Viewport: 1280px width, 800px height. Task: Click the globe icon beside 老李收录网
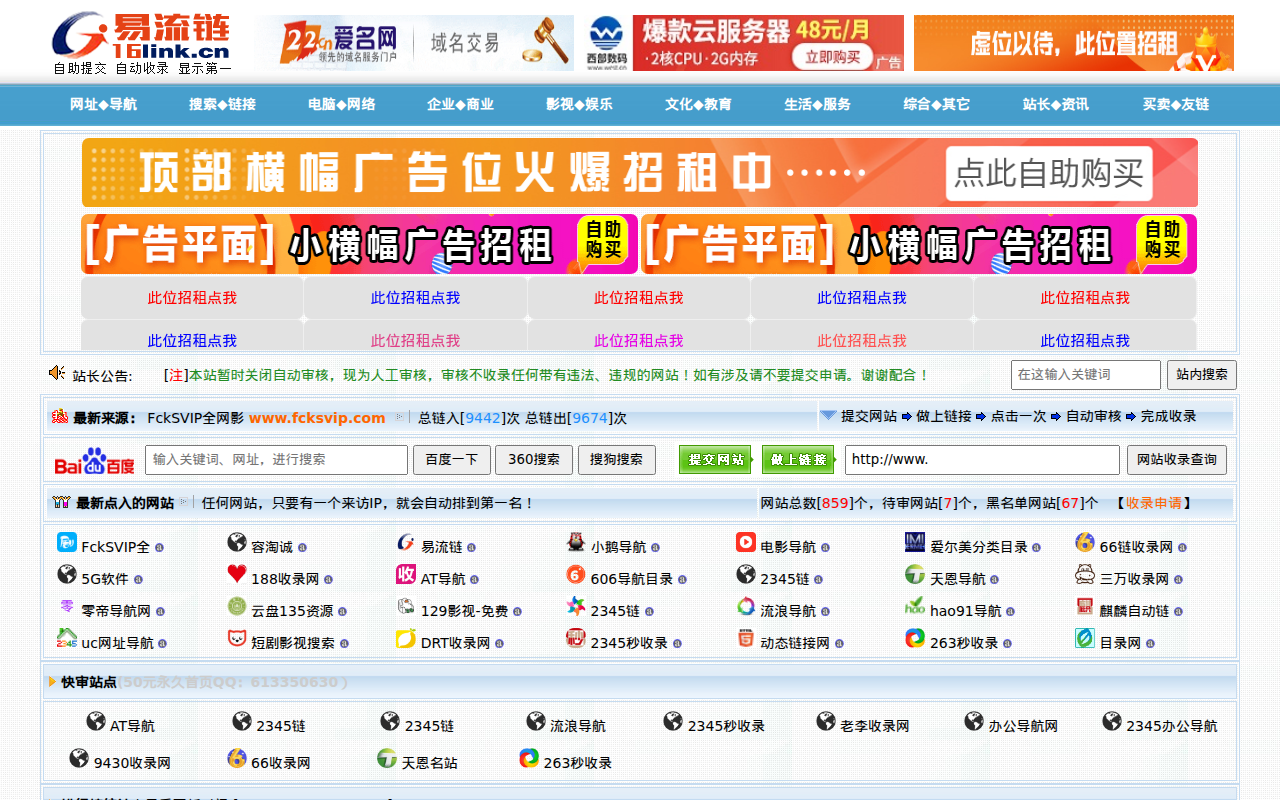[x=826, y=722]
